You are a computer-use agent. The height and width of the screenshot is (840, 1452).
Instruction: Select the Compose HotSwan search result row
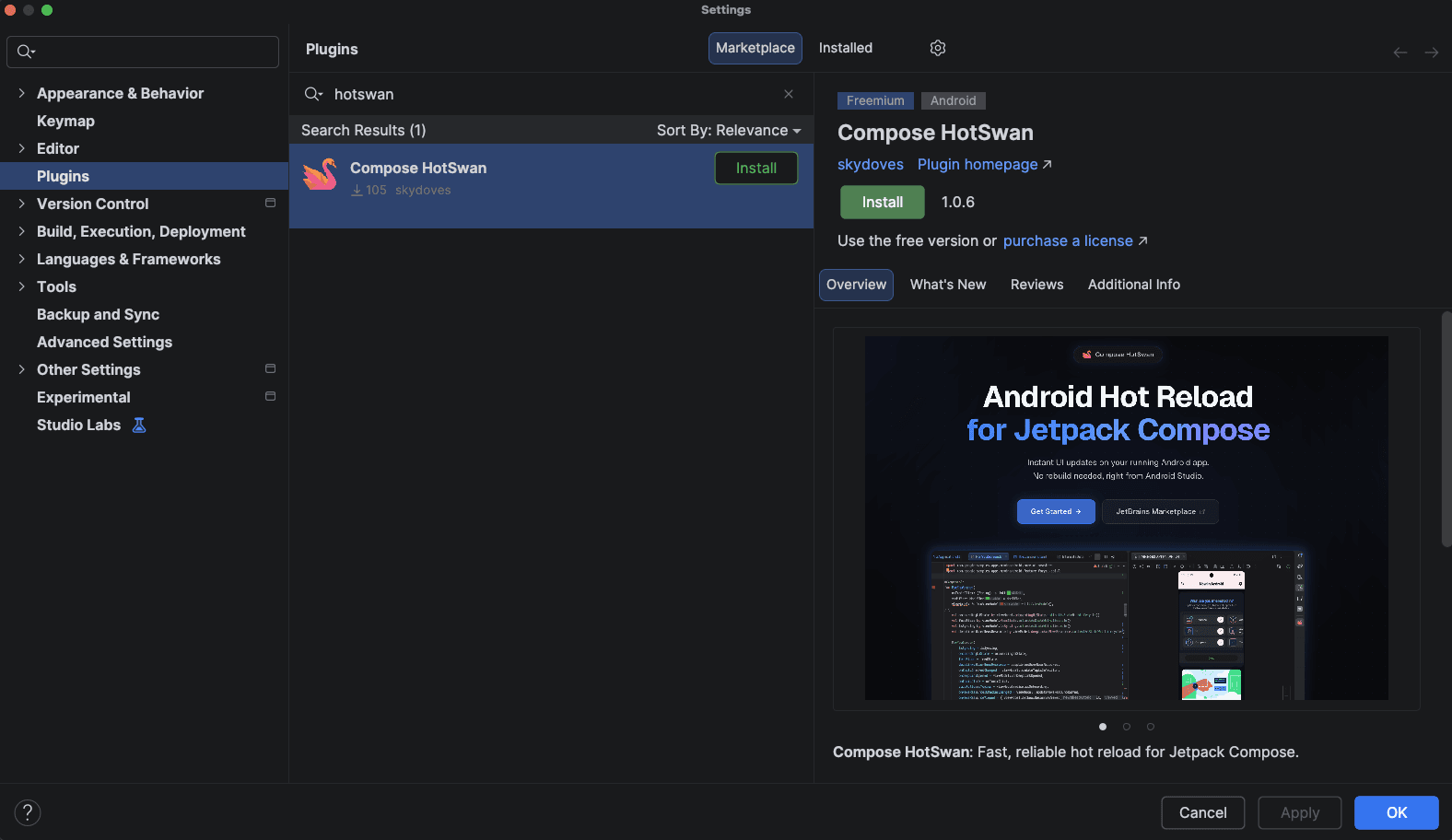pos(551,186)
